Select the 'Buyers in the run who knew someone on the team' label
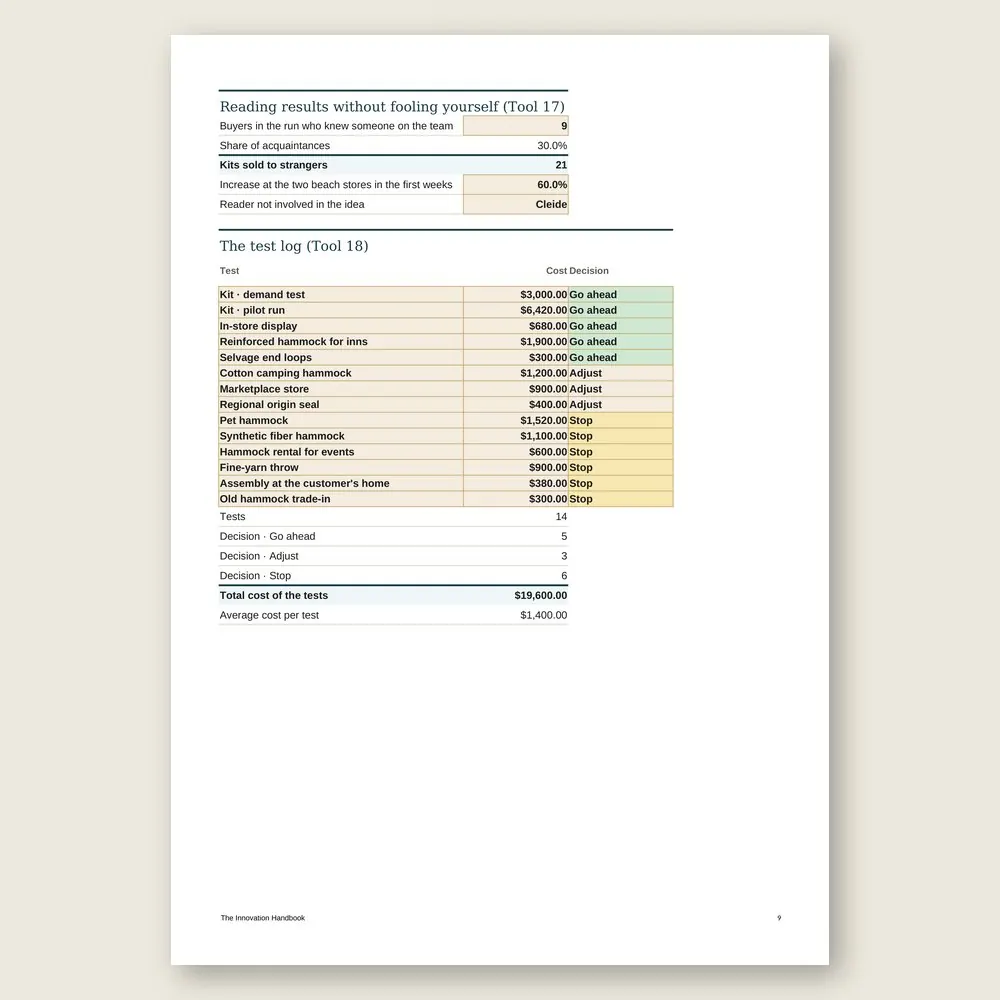 click(x=336, y=126)
